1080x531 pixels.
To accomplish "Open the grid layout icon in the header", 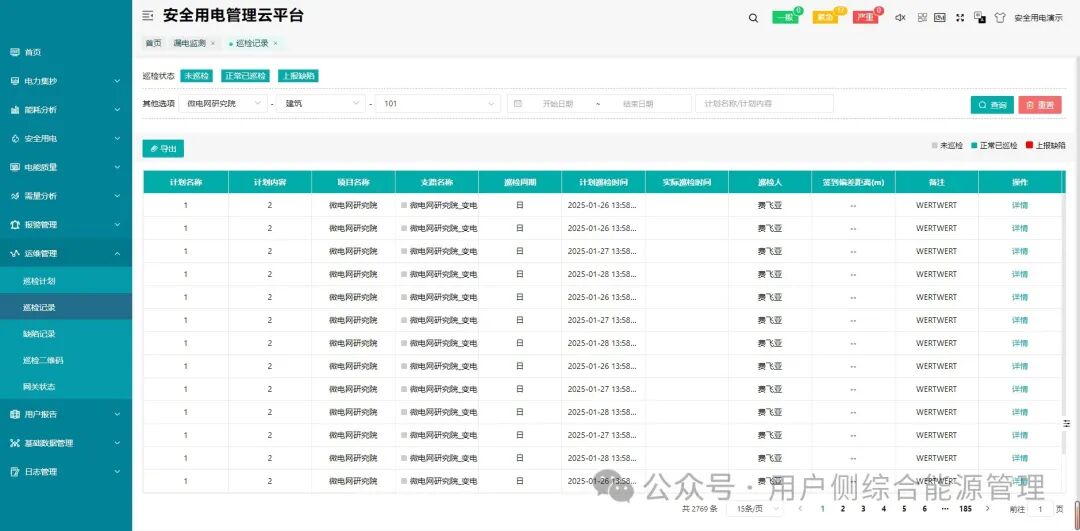I will [x=922, y=18].
